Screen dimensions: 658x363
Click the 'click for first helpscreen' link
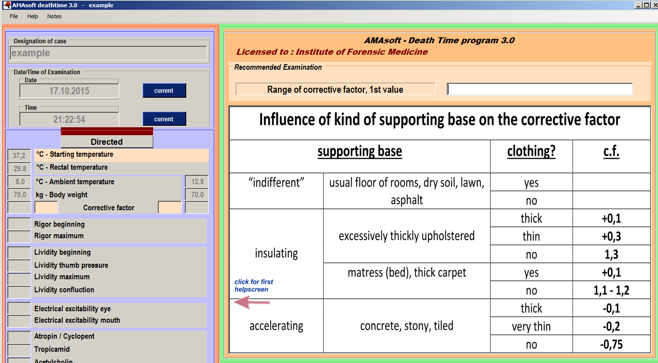pos(254,285)
